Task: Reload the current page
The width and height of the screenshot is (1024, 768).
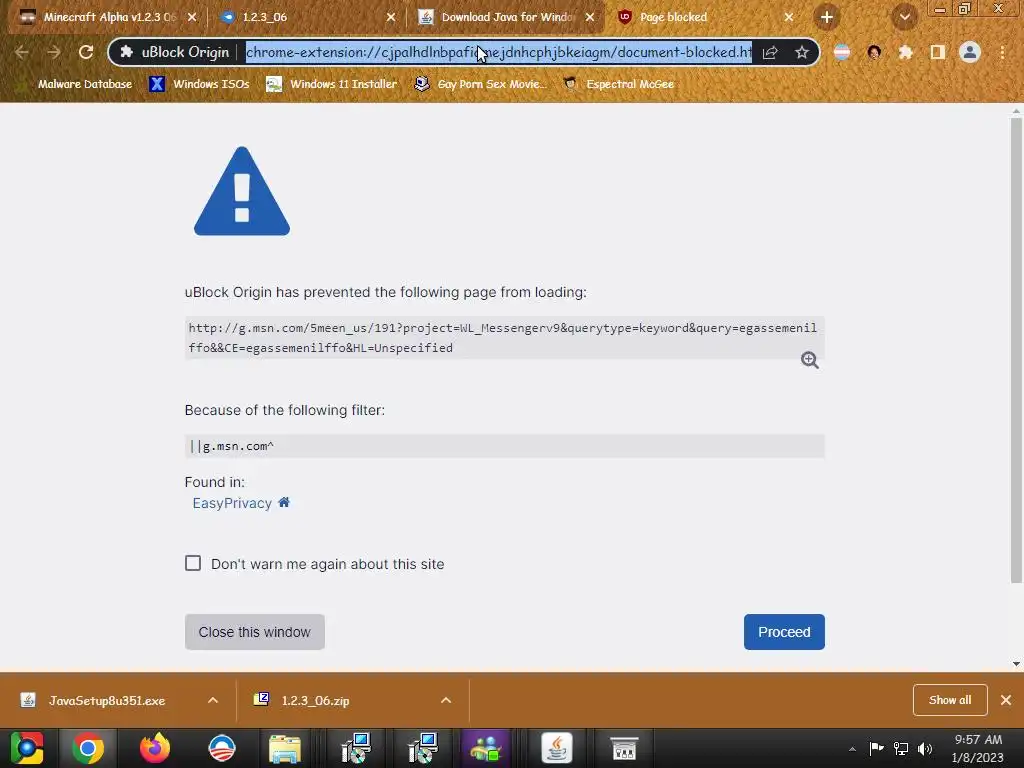Action: (86, 52)
